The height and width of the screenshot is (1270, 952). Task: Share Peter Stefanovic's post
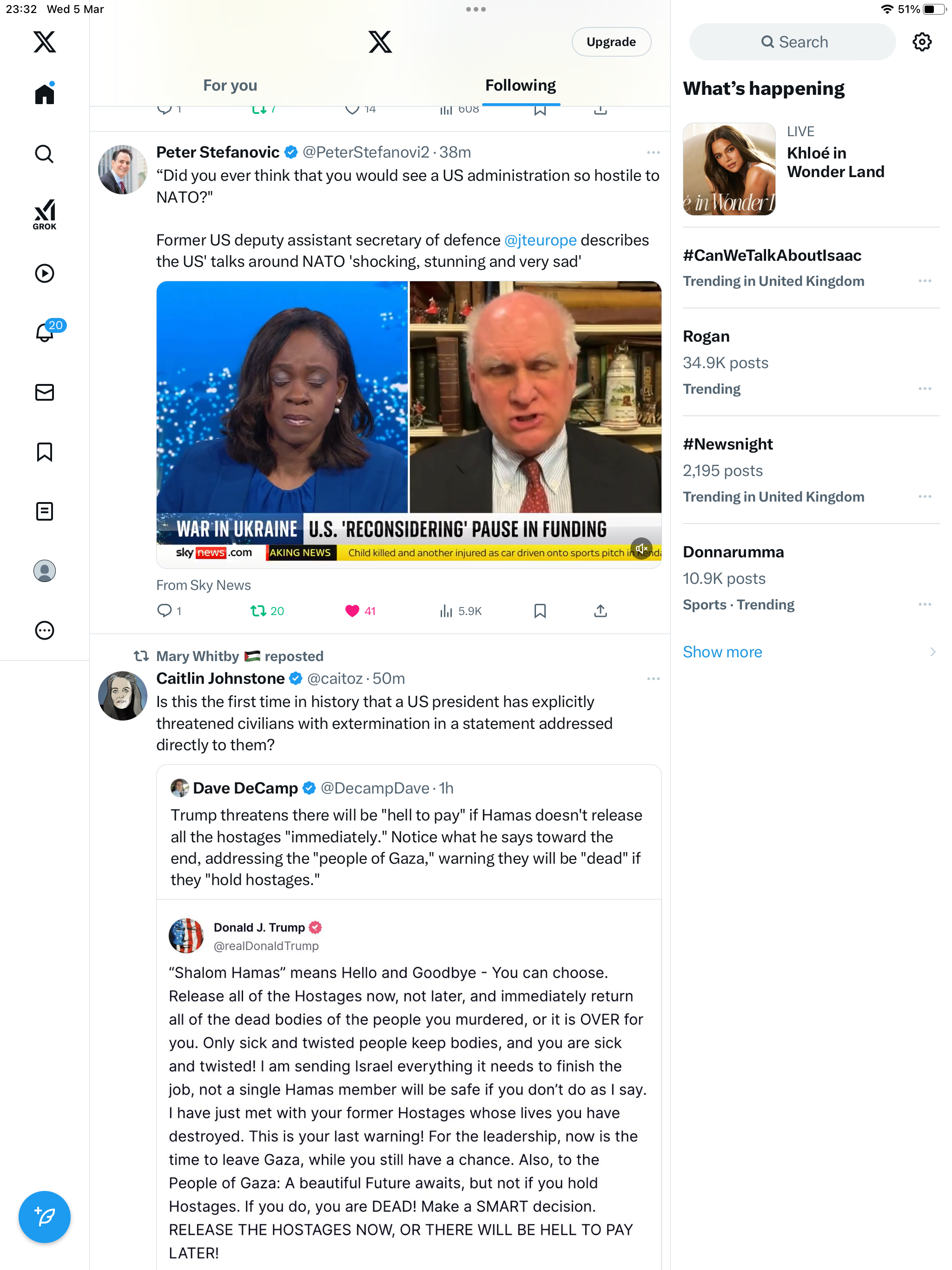coord(600,611)
